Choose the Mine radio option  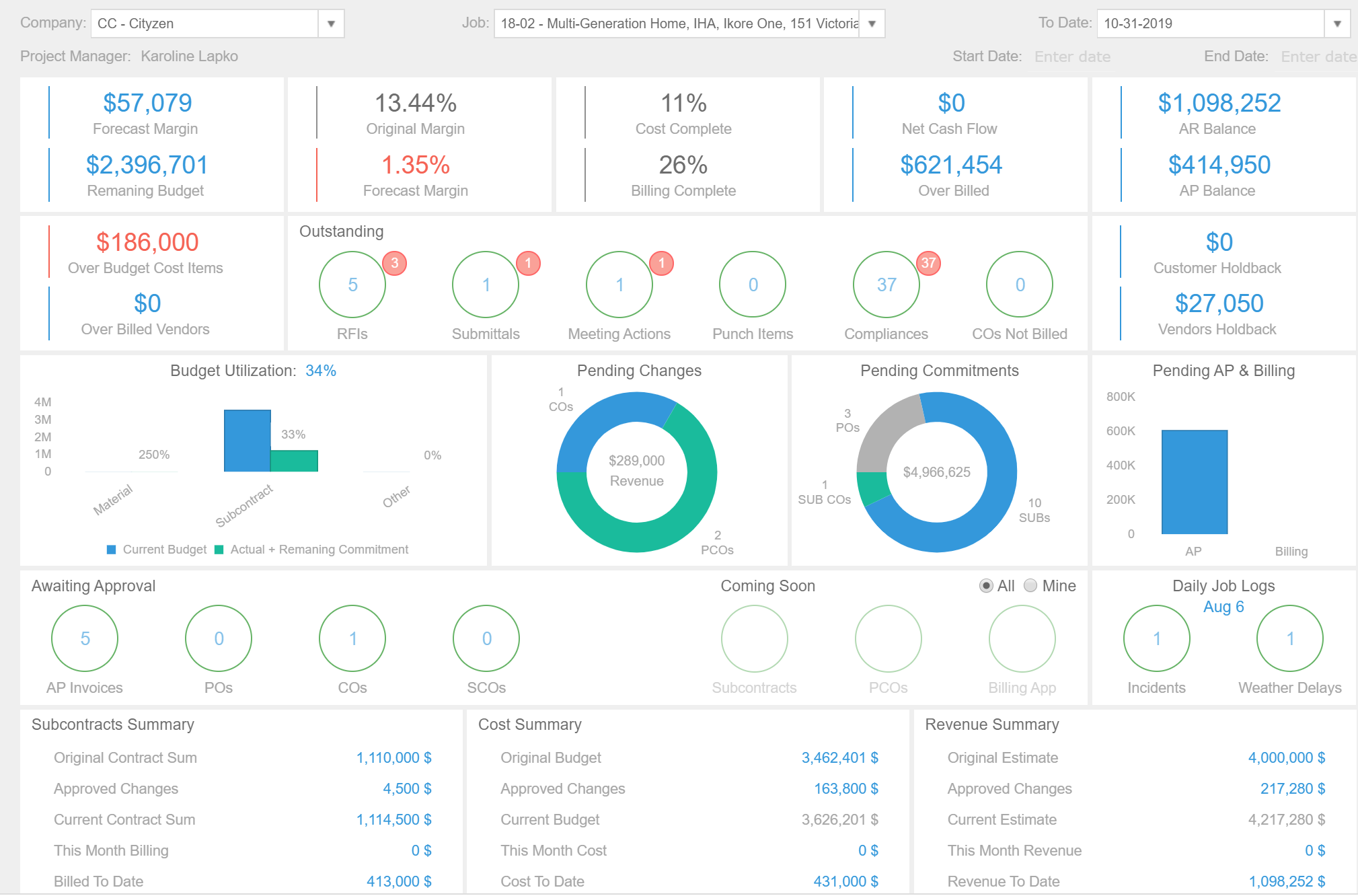pyautogui.click(x=1029, y=585)
